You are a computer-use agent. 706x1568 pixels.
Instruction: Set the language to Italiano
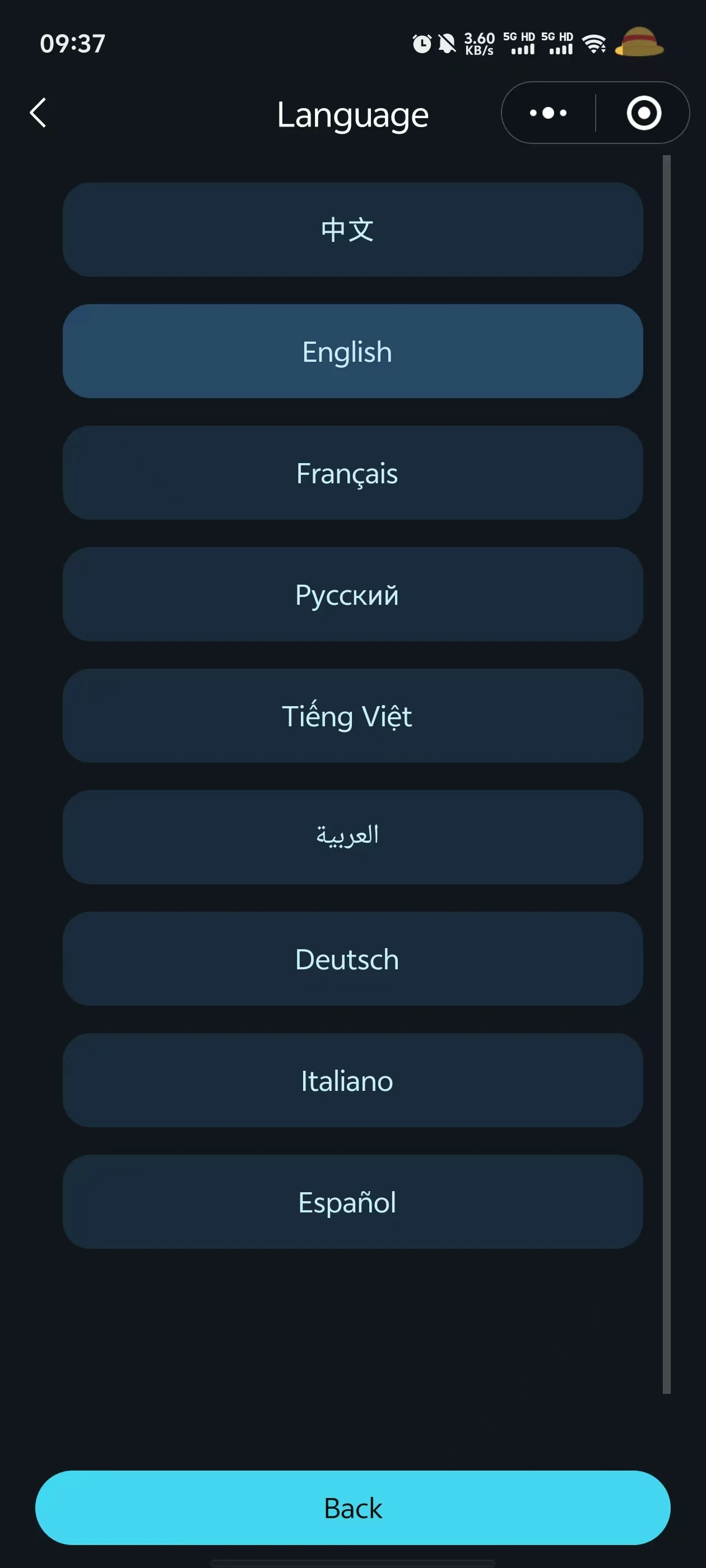[352, 1080]
